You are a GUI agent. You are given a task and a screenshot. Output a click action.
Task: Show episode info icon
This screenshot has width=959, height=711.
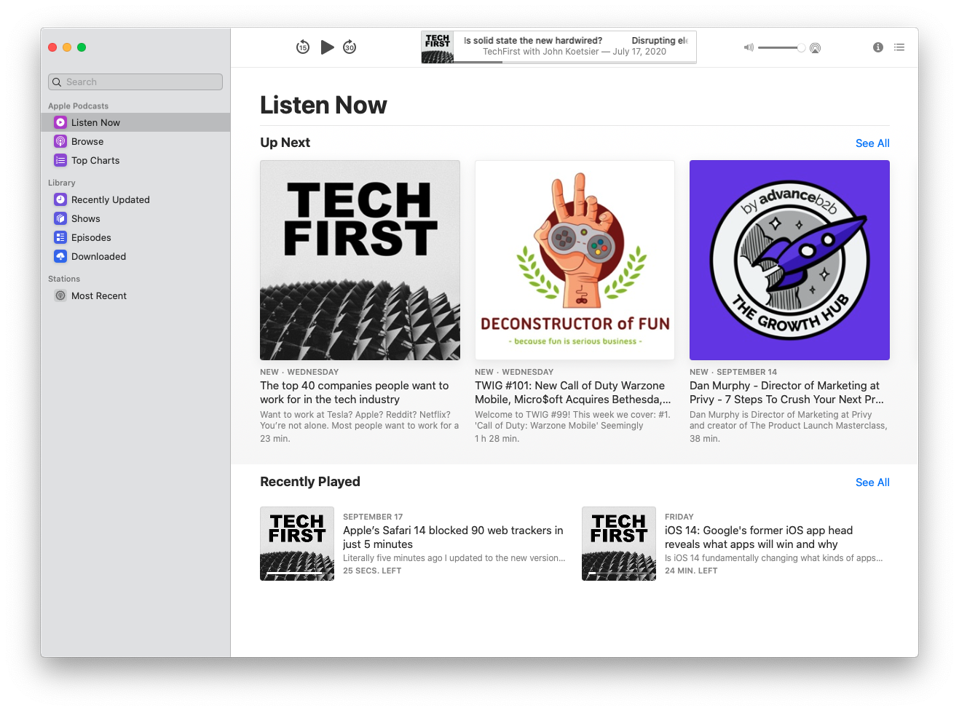(878, 47)
